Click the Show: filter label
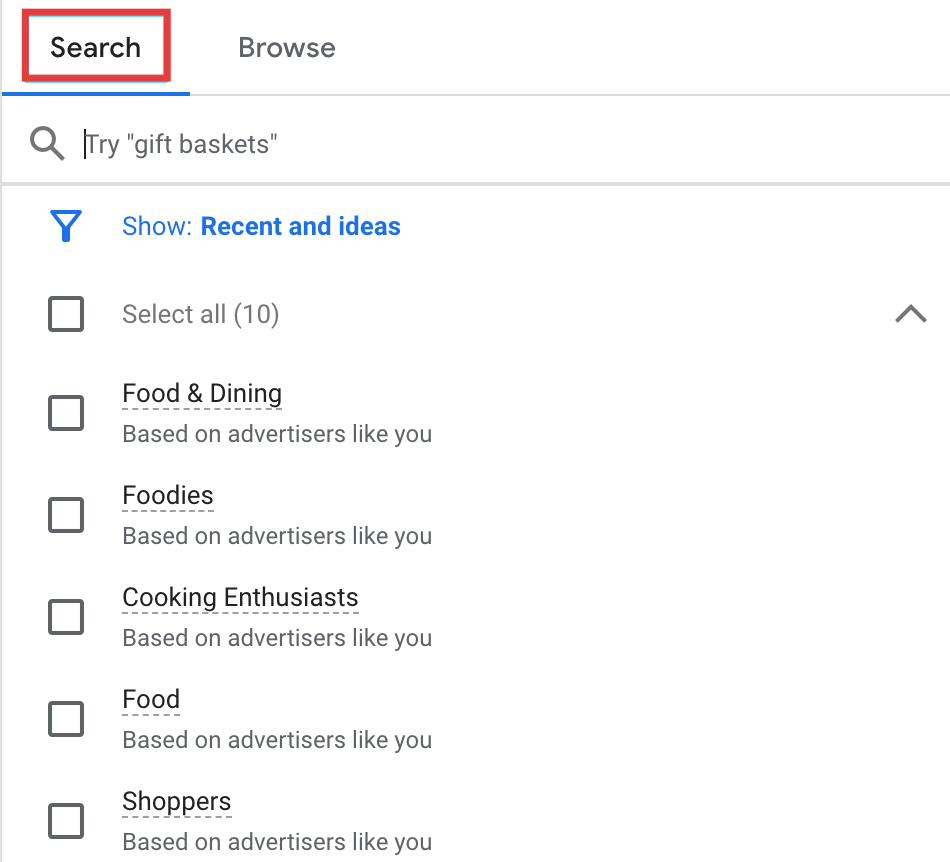This screenshot has width=950, height=862. pyautogui.click(x=157, y=226)
